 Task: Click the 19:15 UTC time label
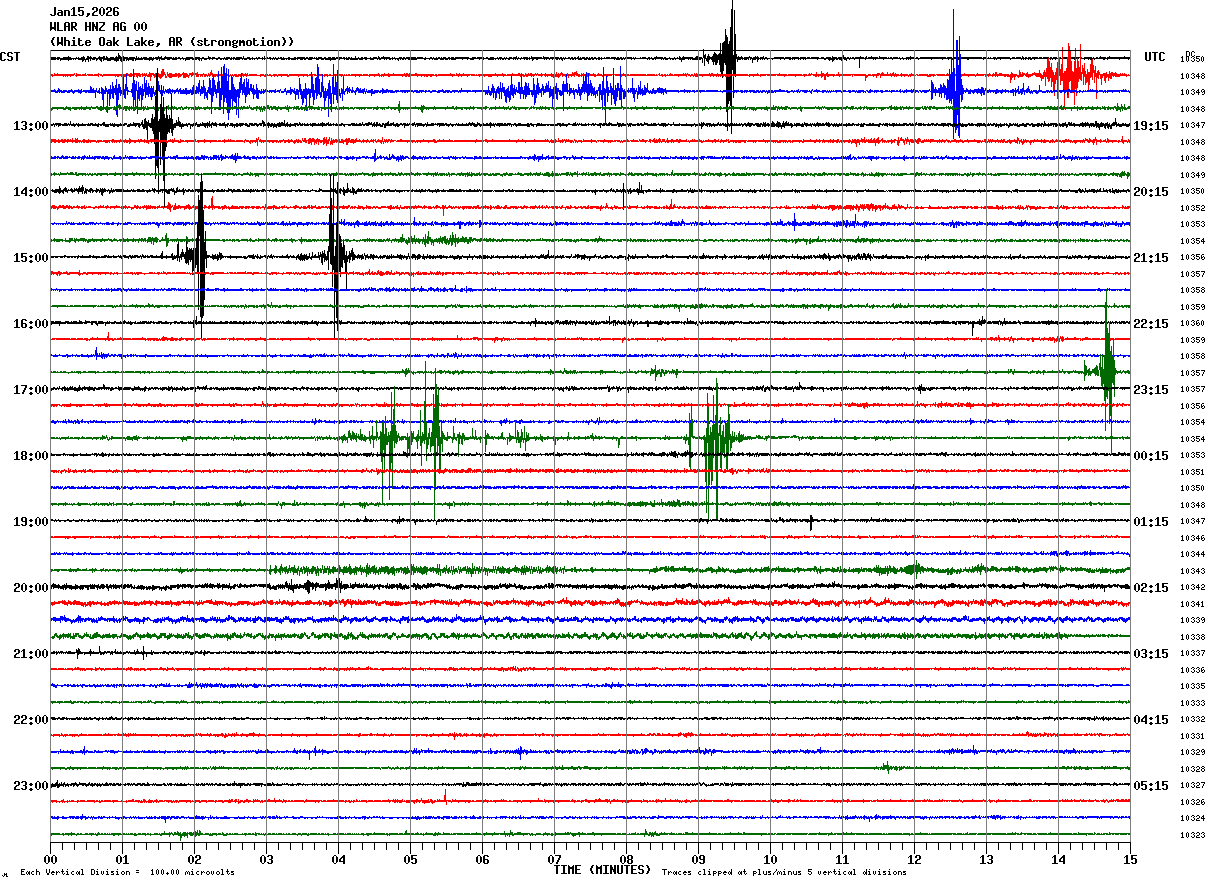[1151, 126]
